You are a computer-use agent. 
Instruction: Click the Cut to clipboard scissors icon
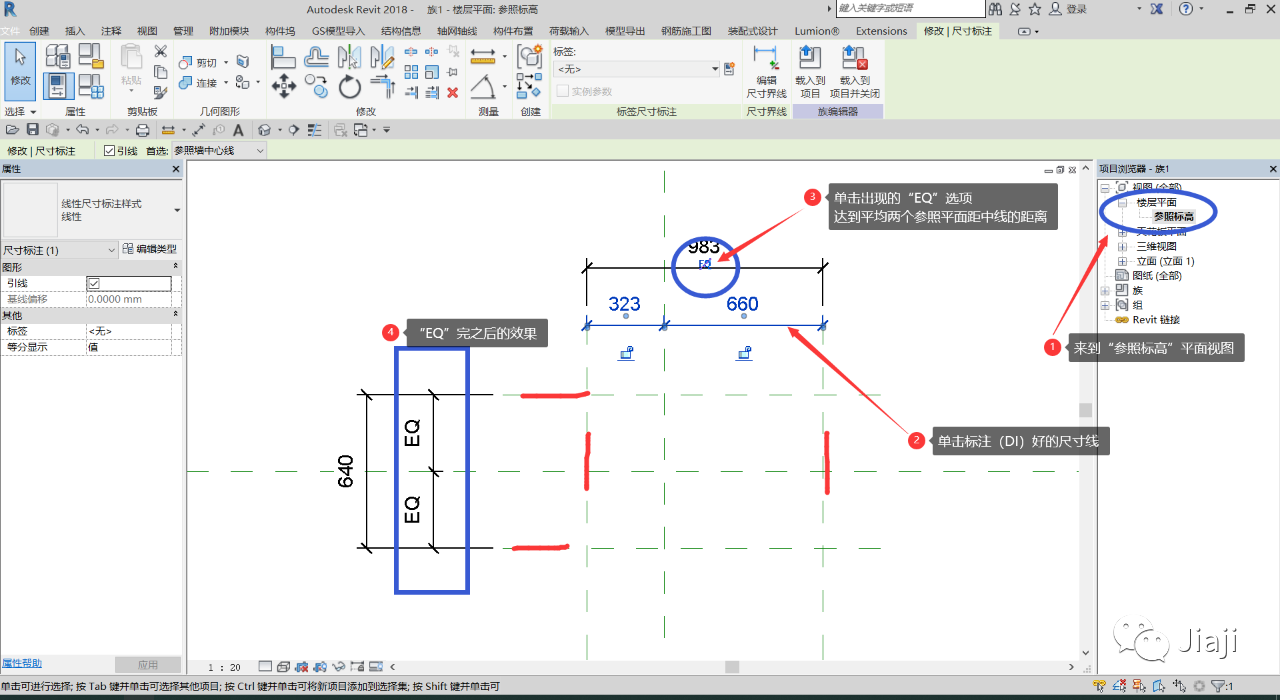point(160,52)
